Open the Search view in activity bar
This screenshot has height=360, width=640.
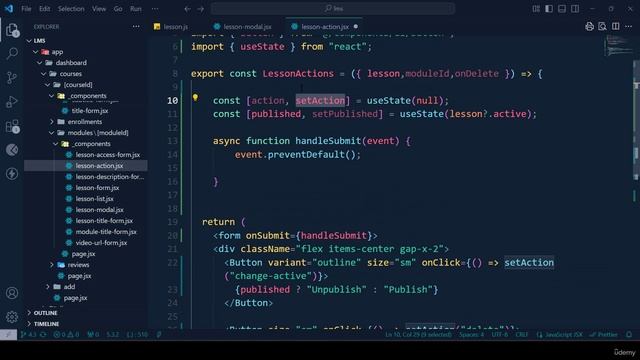click(x=12, y=53)
